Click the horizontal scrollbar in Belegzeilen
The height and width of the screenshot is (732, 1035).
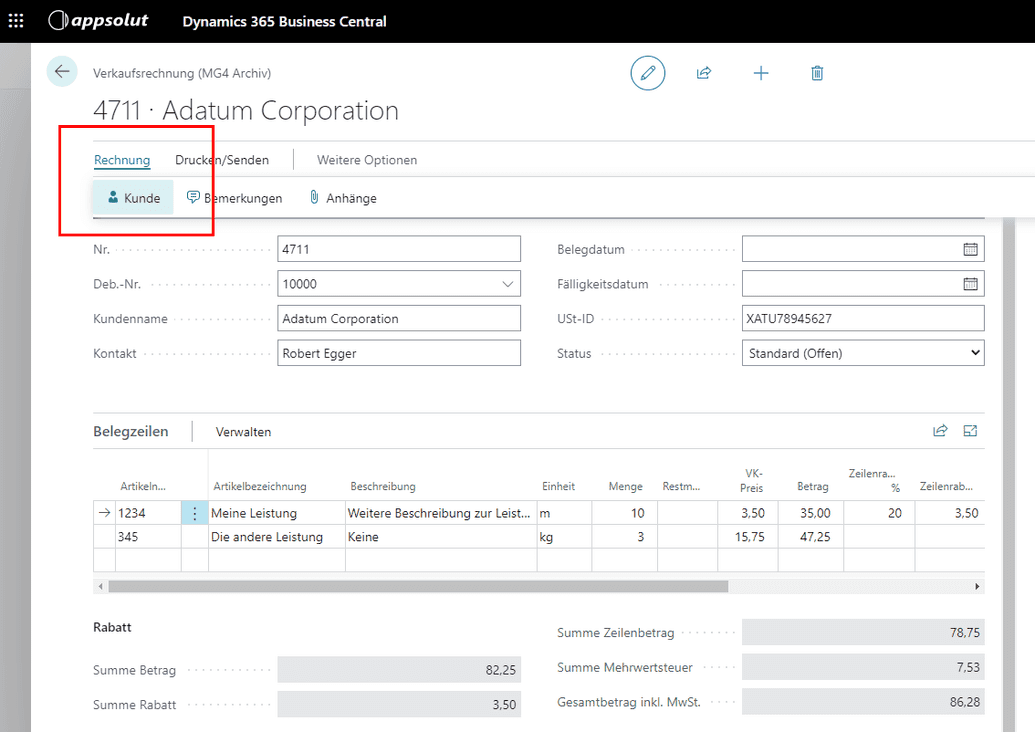[x=417, y=586]
